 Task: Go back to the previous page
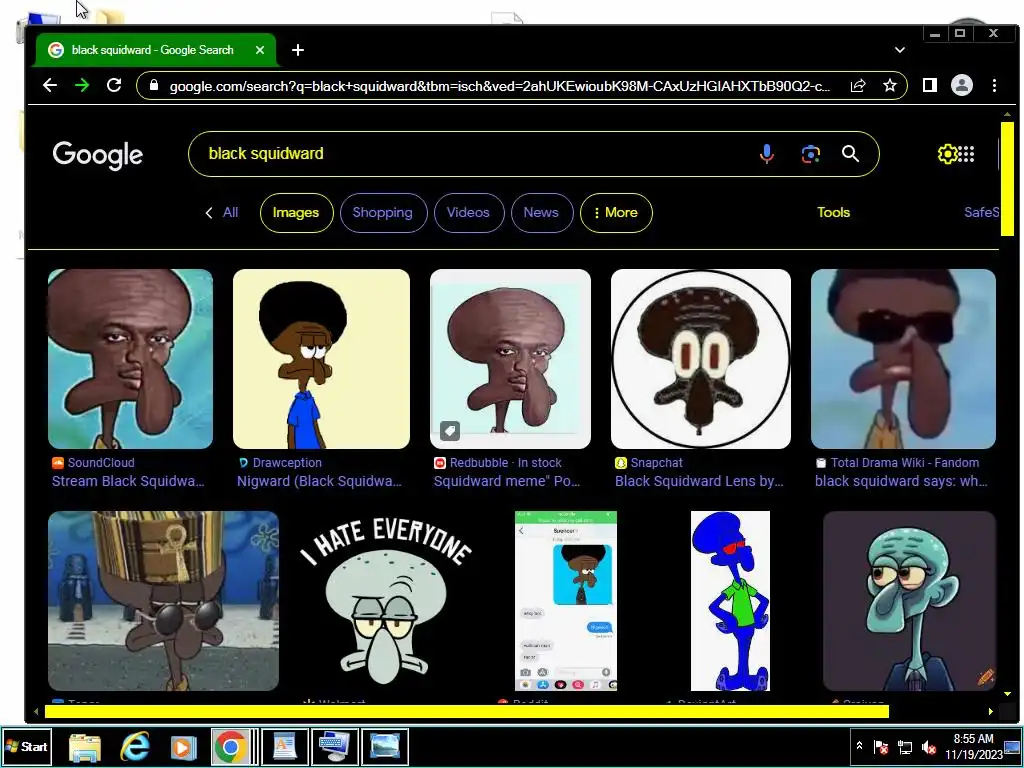click(x=50, y=85)
